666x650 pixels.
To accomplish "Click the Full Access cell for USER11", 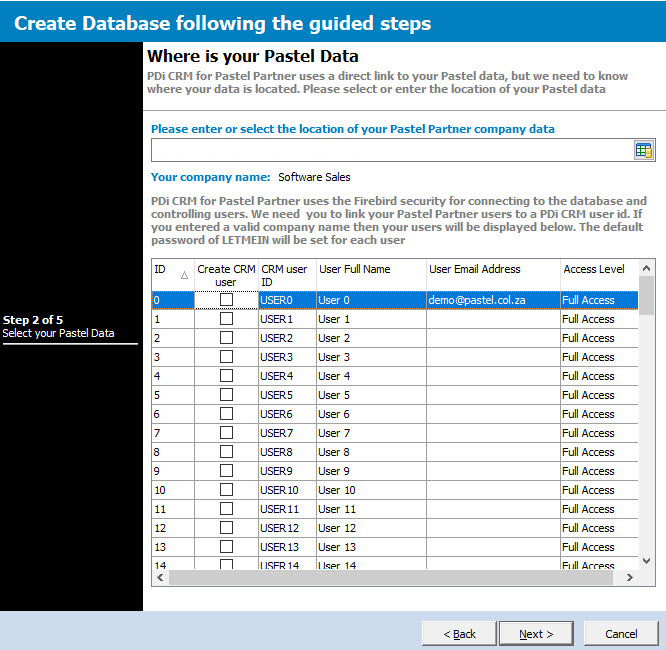I will click(599, 509).
